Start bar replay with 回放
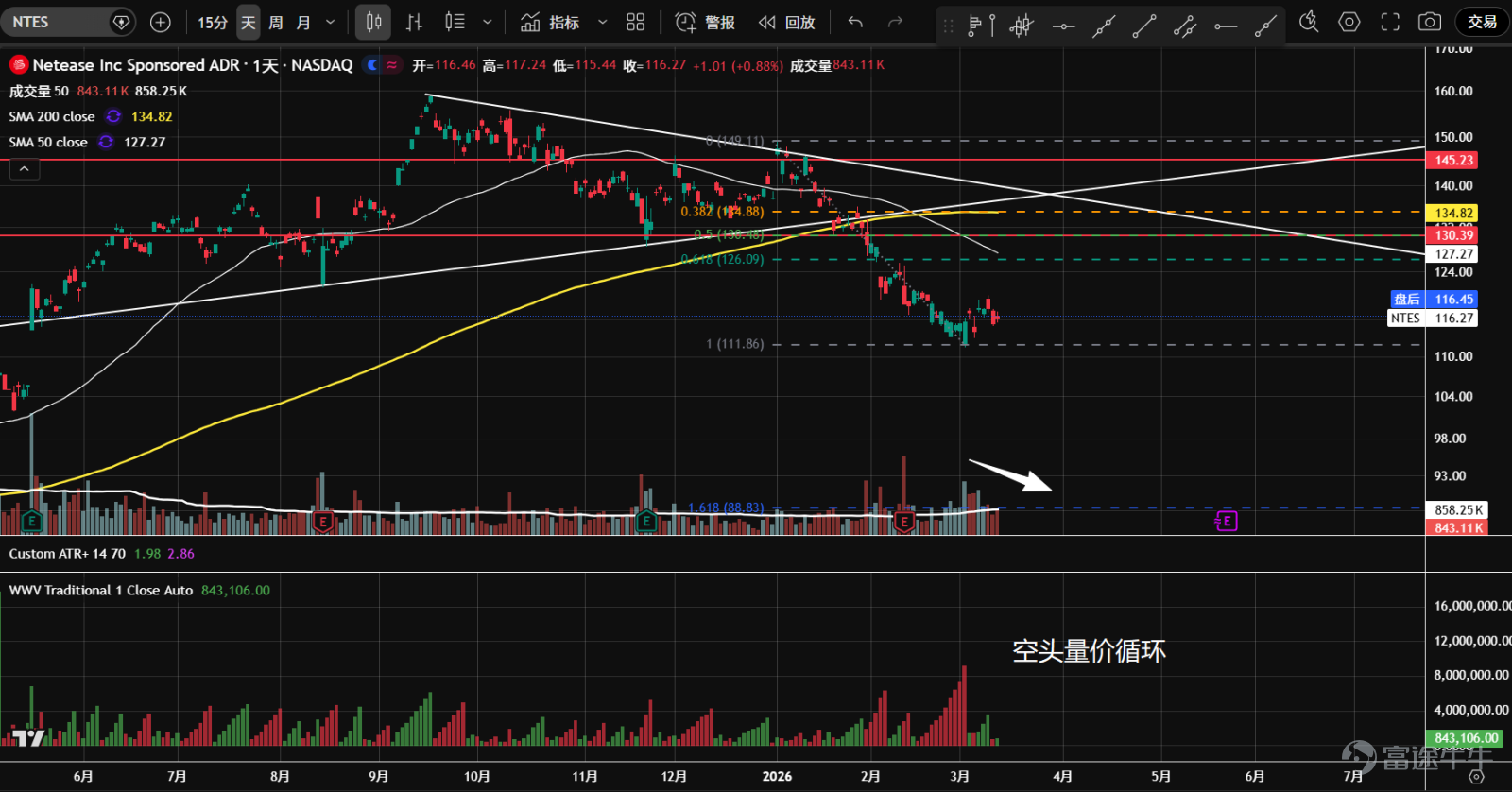1512x792 pixels. click(x=786, y=22)
